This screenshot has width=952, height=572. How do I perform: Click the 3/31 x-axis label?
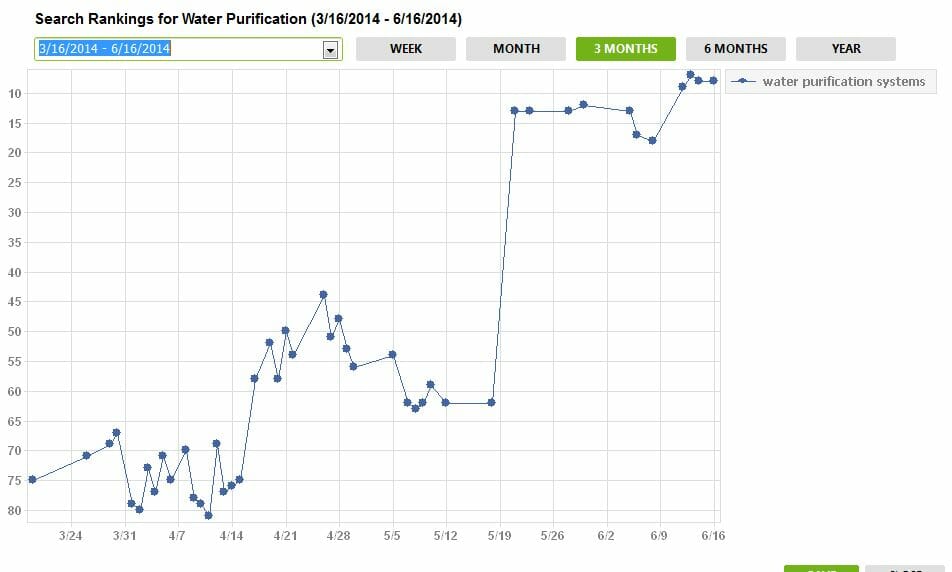coord(124,536)
